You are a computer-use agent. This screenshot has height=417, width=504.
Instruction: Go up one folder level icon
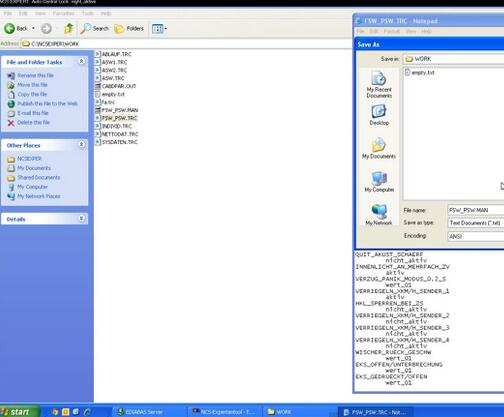click(x=69, y=29)
